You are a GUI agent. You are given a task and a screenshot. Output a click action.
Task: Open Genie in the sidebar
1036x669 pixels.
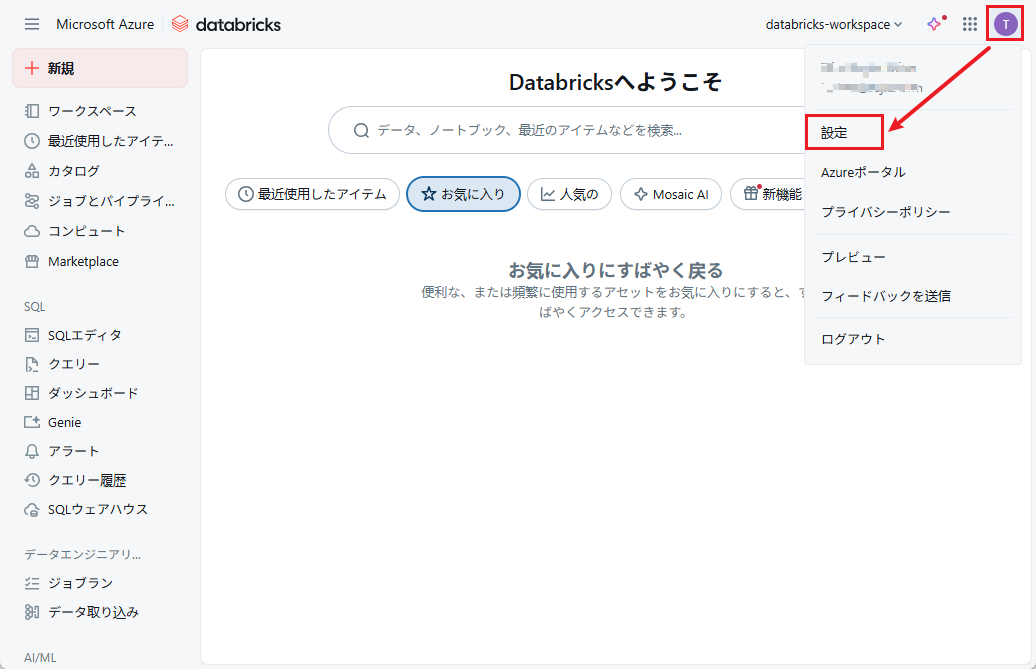(64, 422)
